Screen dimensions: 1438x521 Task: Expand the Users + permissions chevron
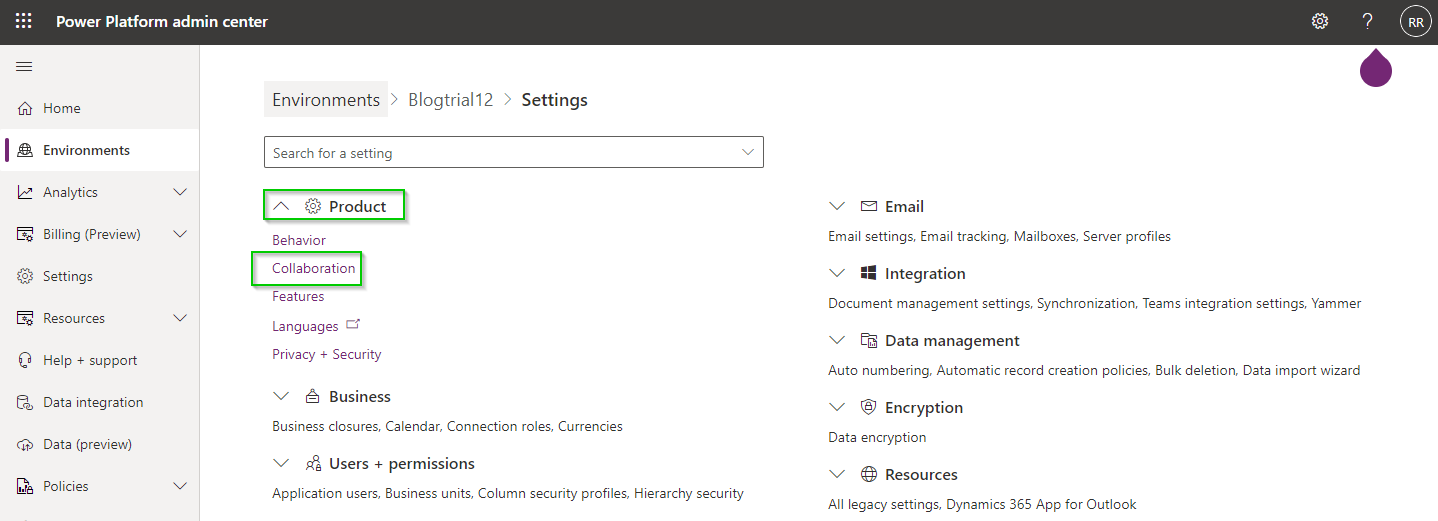pyautogui.click(x=282, y=463)
